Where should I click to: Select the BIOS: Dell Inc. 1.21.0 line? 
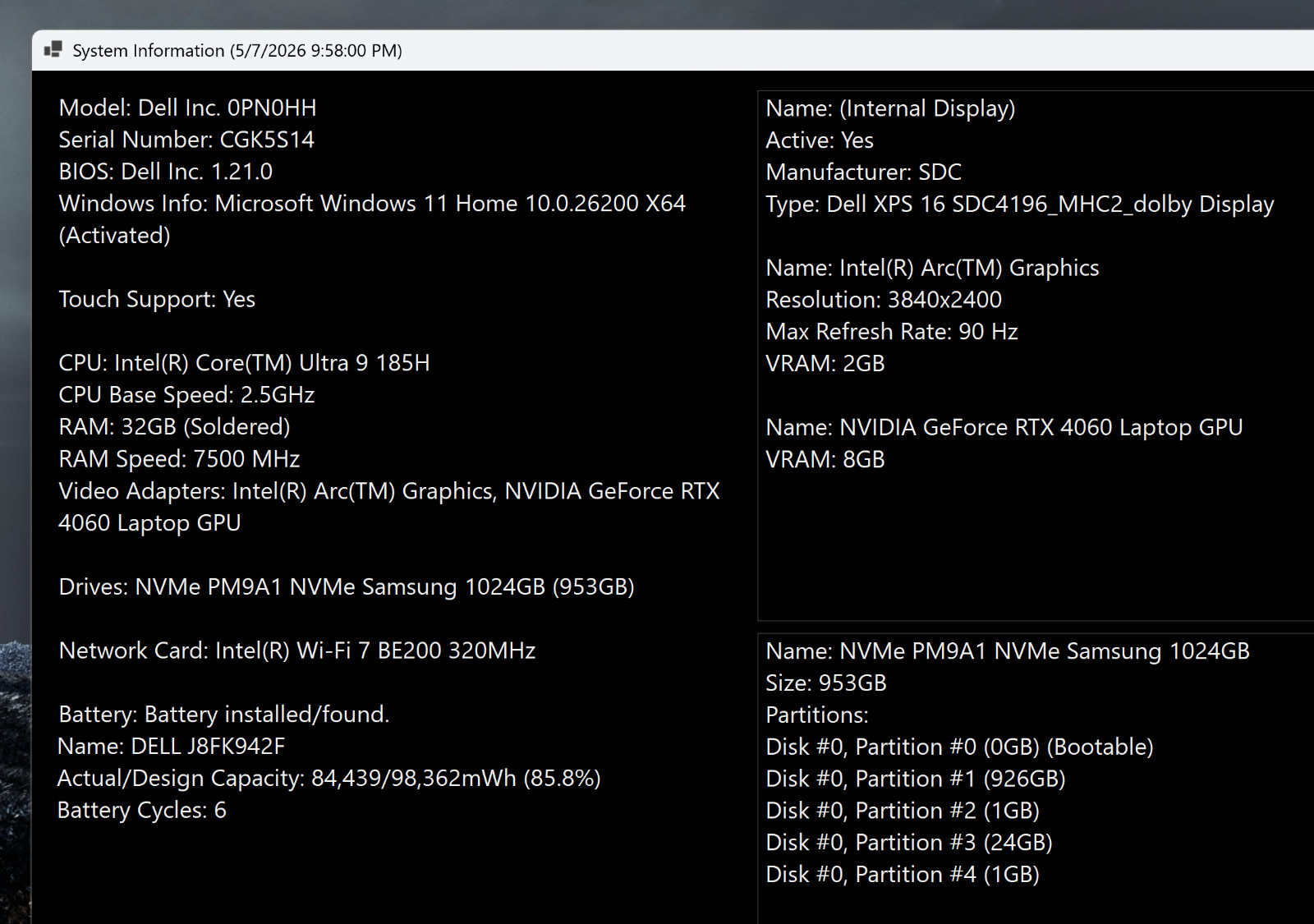click(x=165, y=172)
